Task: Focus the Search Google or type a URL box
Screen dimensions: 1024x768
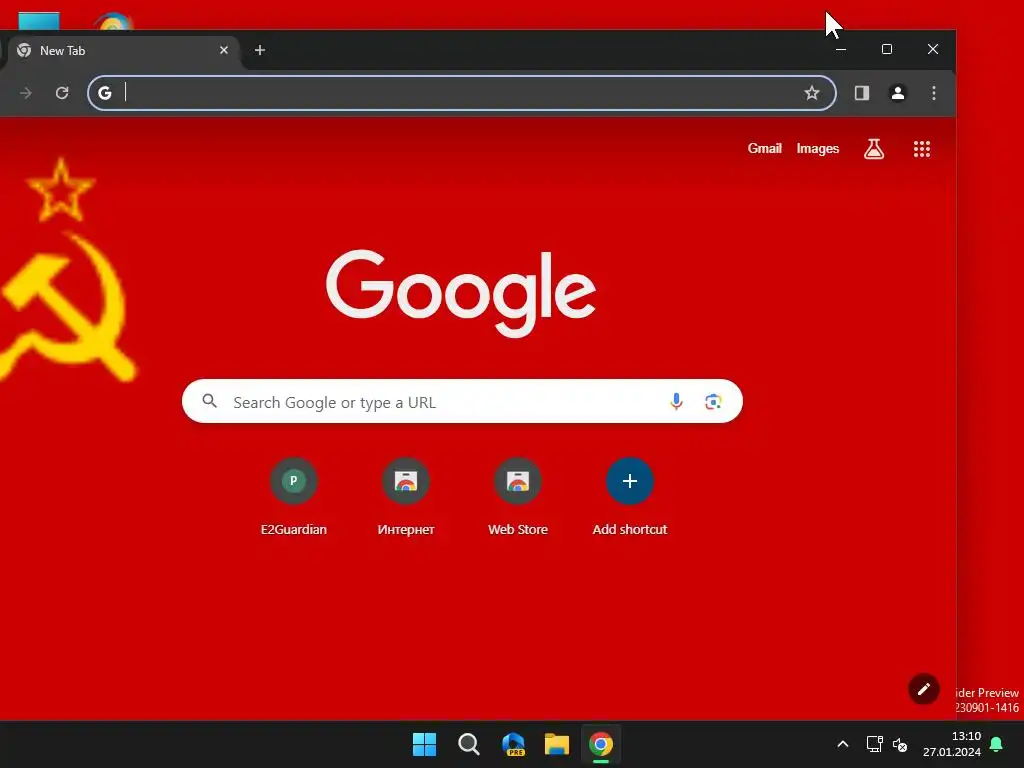Action: [462, 401]
